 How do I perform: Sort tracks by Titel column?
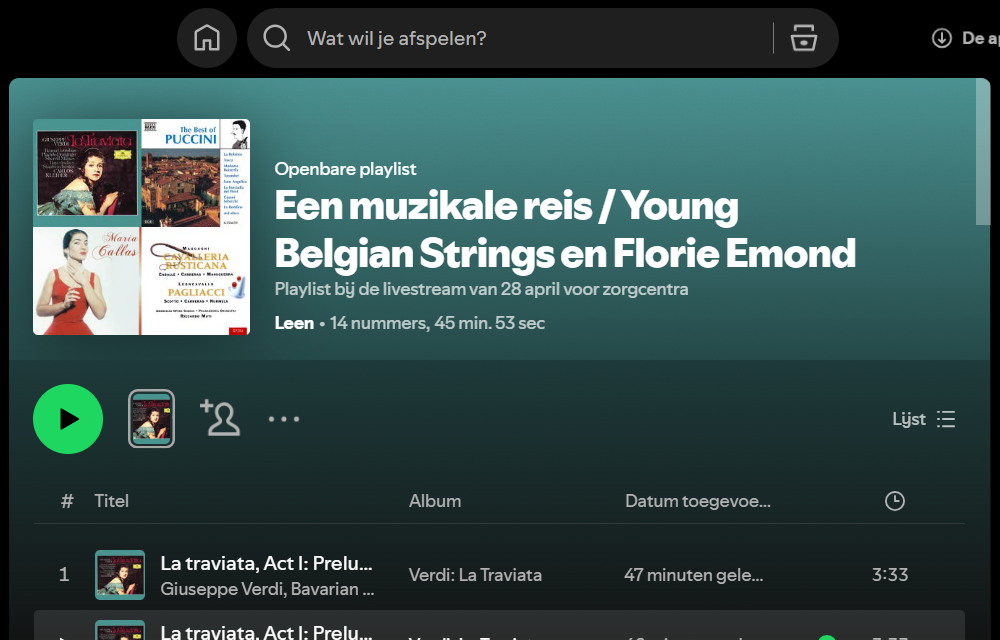(x=112, y=501)
